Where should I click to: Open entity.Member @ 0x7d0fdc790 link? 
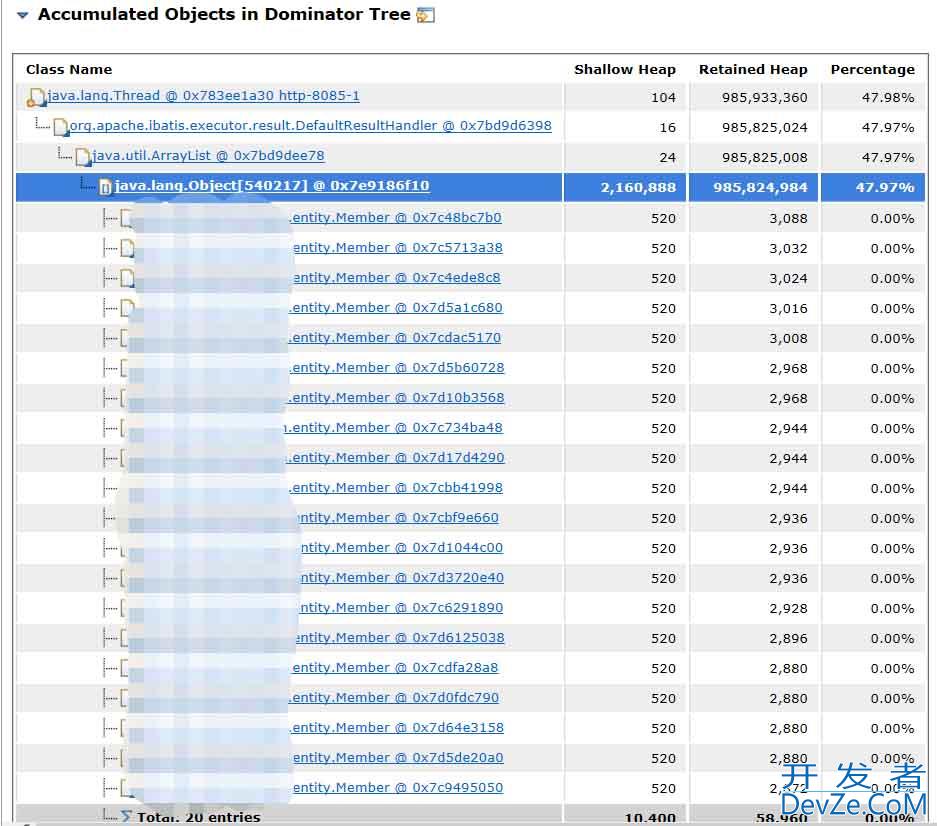coord(394,697)
